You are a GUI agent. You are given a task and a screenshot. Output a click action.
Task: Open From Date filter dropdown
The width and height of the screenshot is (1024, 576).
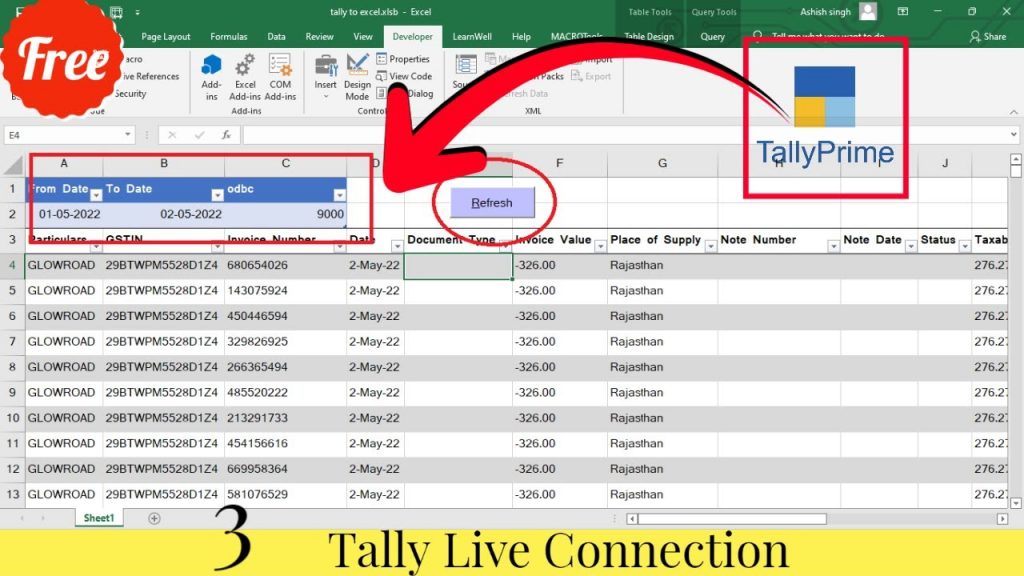[96, 195]
